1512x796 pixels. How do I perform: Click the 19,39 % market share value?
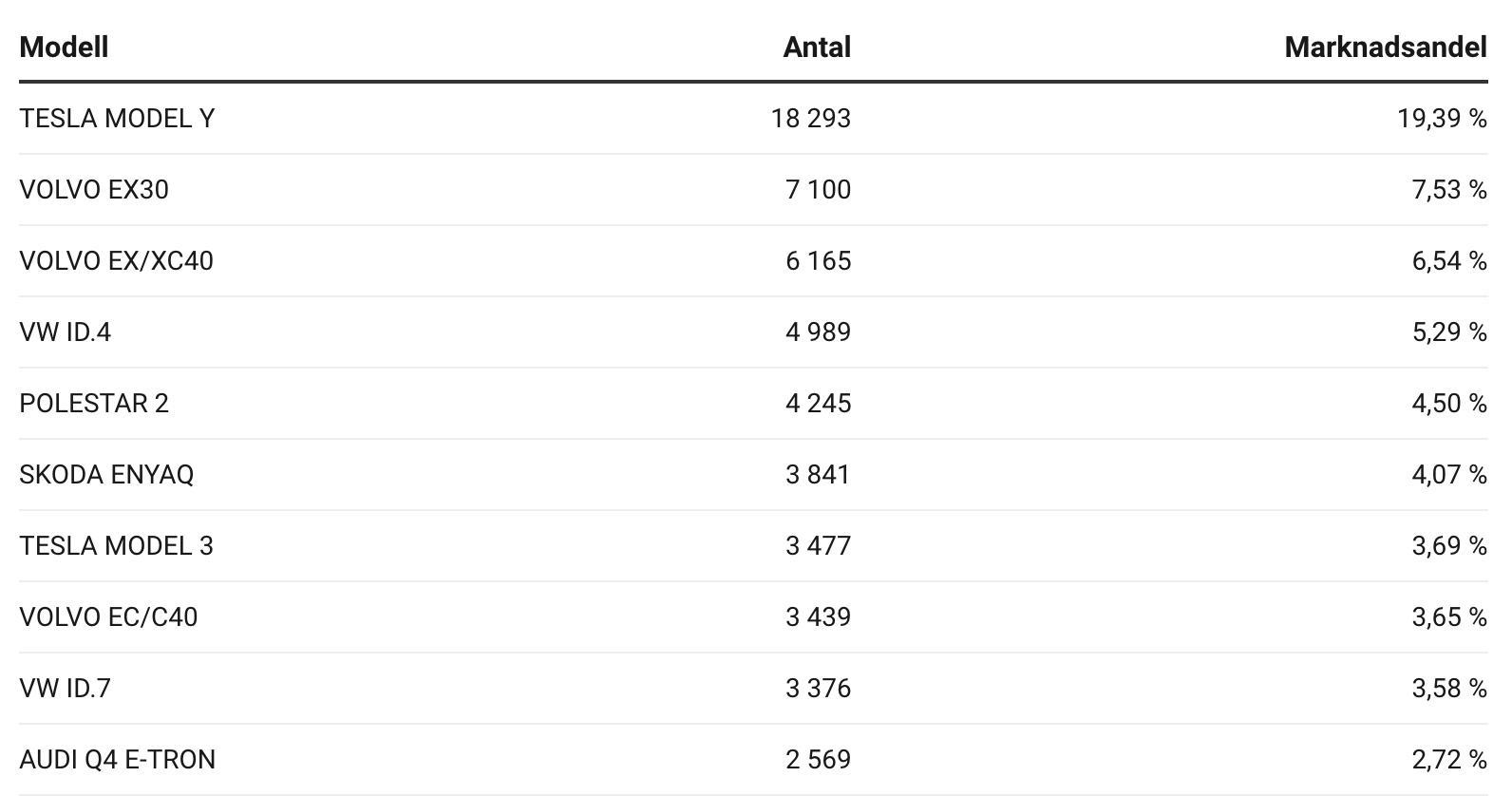click(x=1442, y=119)
